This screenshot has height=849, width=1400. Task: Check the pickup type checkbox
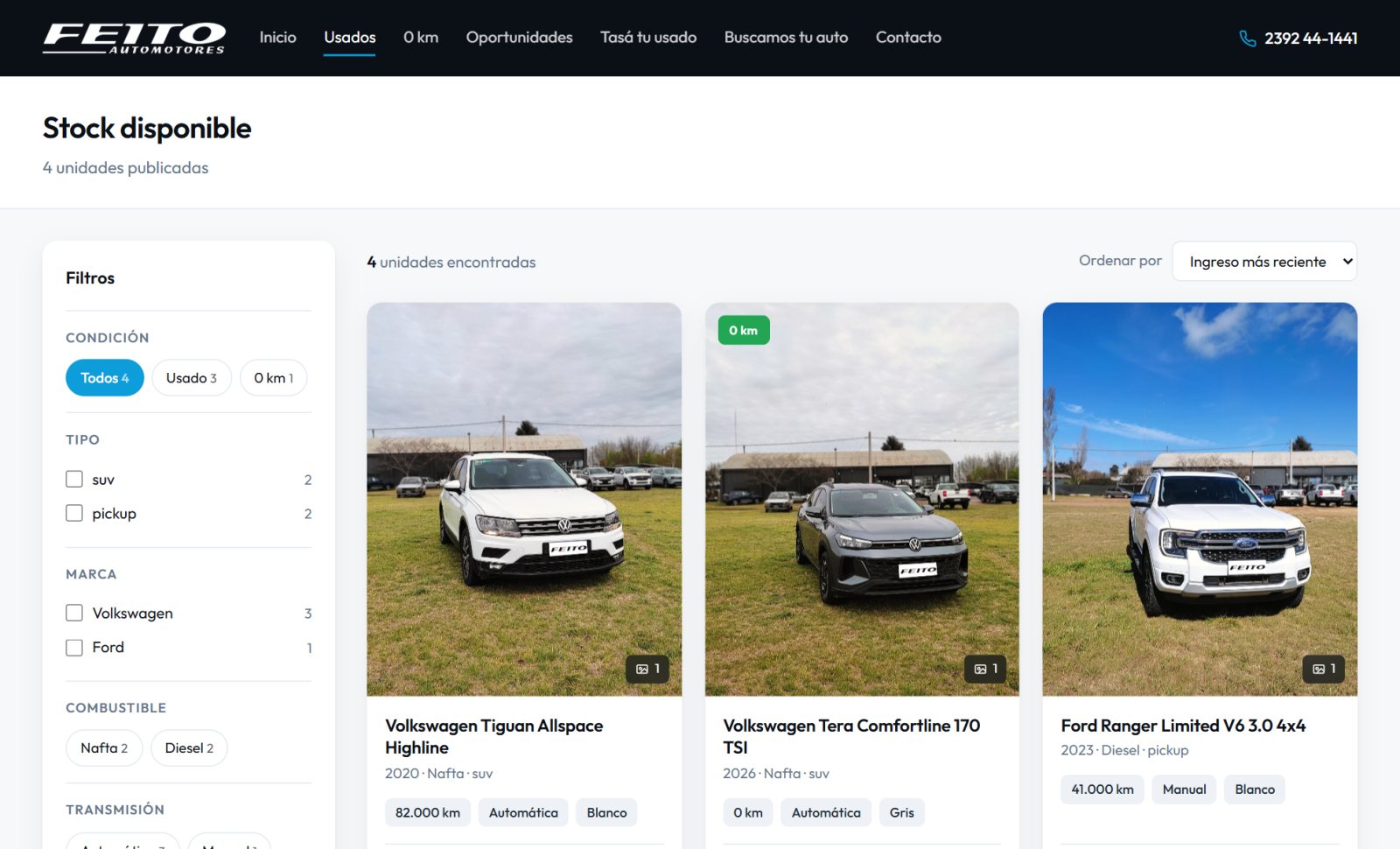click(x=74, y=513)
